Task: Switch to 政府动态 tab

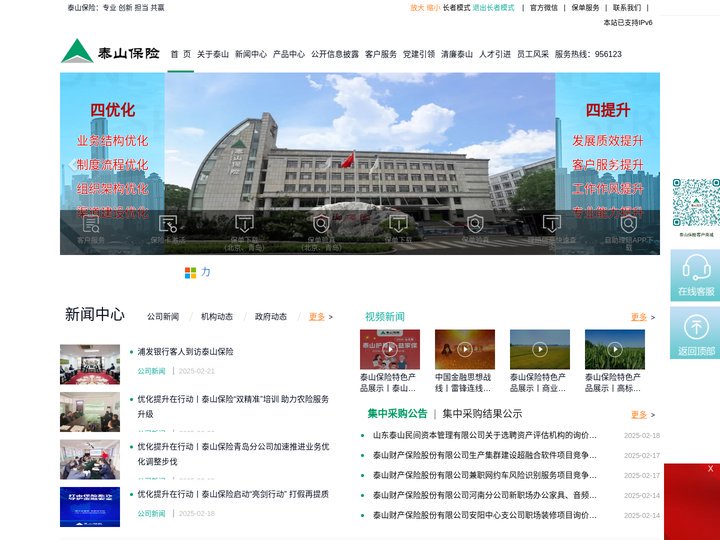Action: tap(271, 317)
